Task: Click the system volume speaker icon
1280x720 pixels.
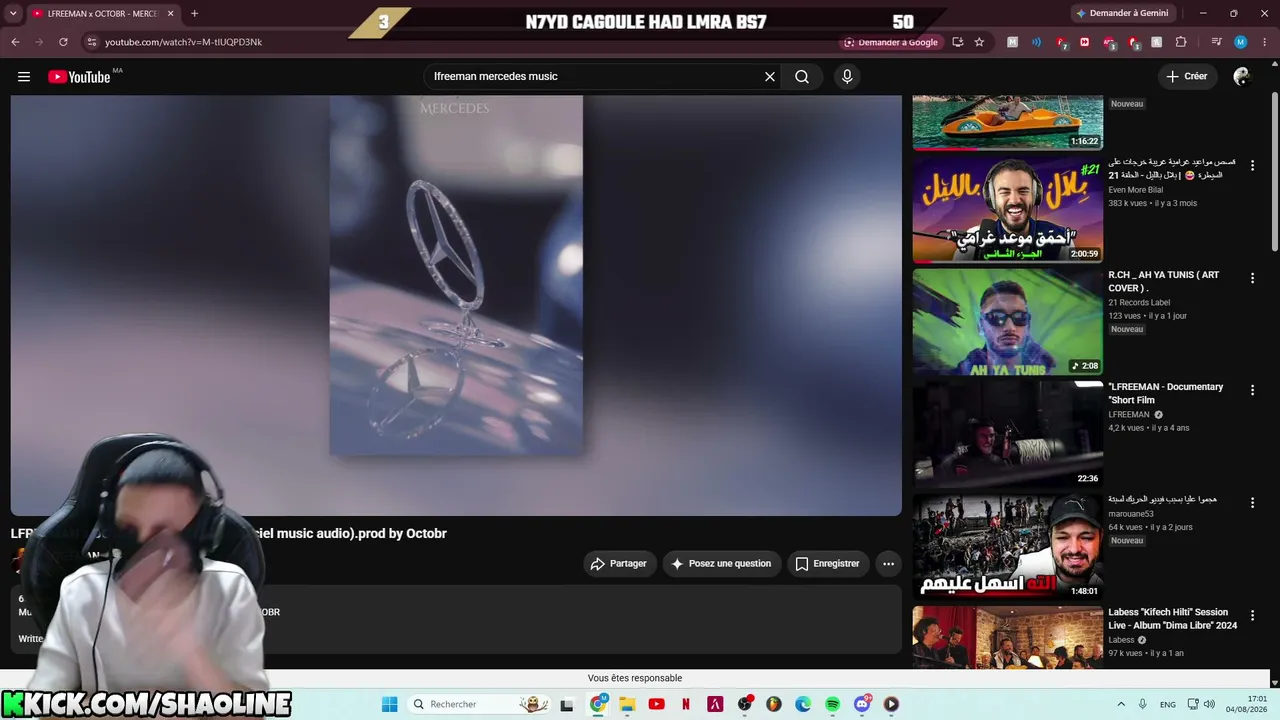Action: click(1209, 704)
